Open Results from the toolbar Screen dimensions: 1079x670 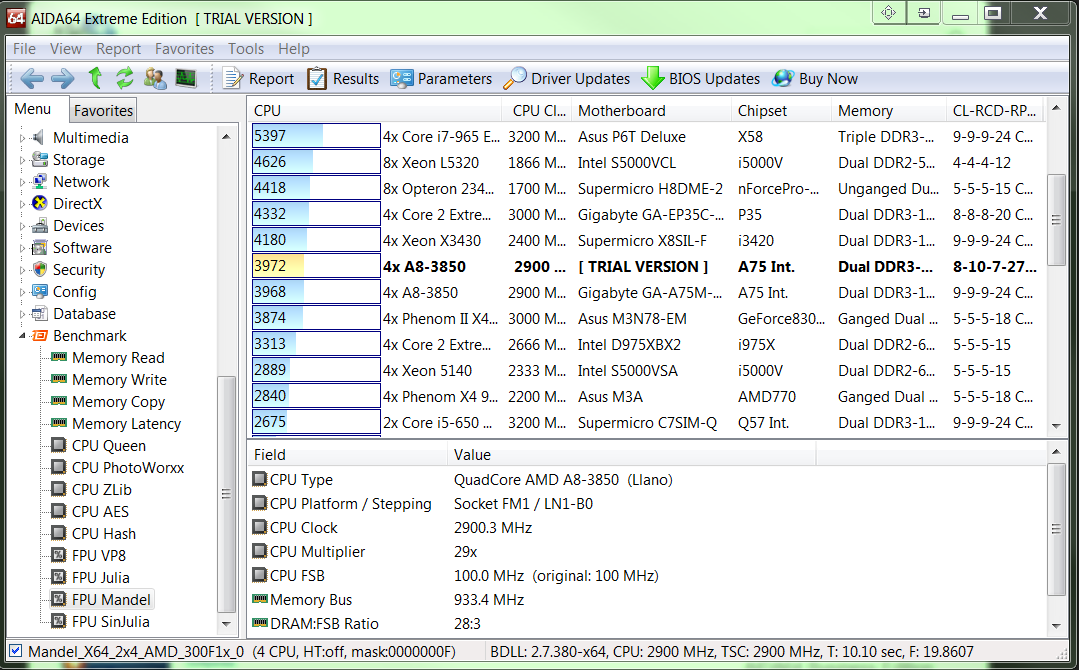[x=343, y=78]
